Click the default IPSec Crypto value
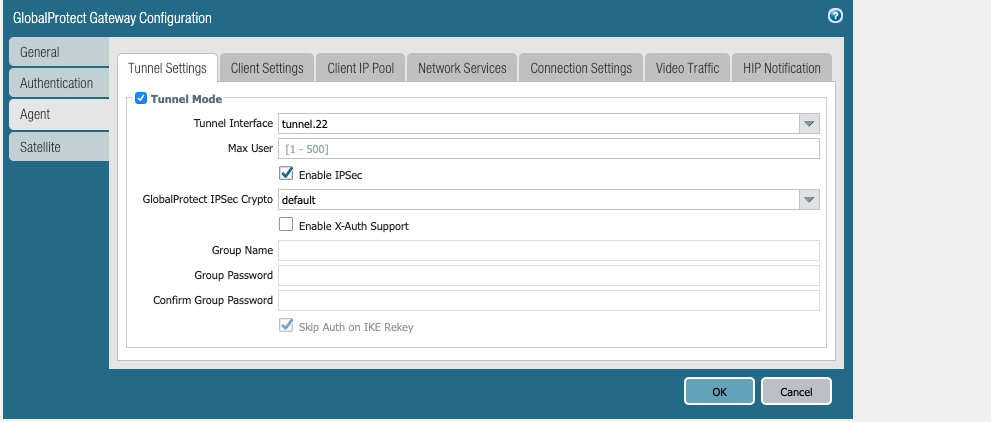991x422 pixels. pyautogui.click(x=539, y=200)
